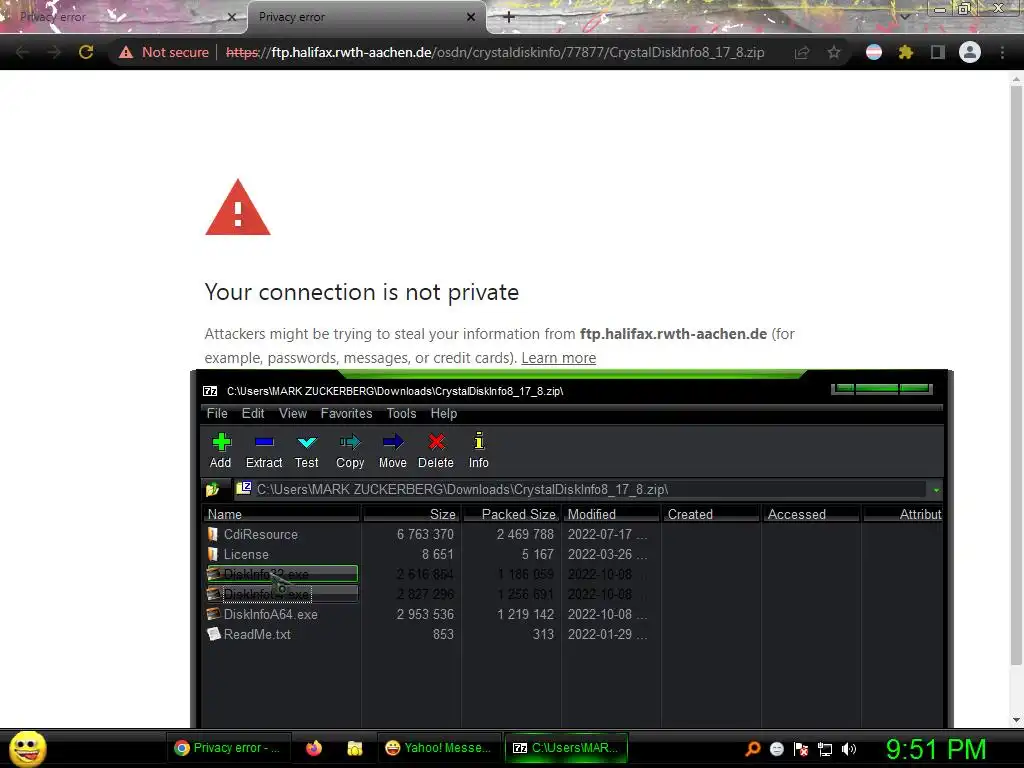Click the scrollbar down arrow
Screen dimensions: 1024x768
1016,719
